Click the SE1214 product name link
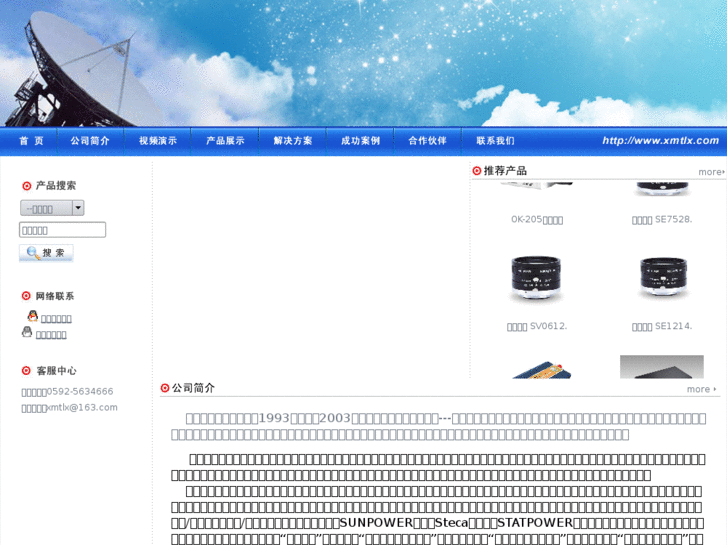This screenshot has width=727, height=545. click(662, 327)
